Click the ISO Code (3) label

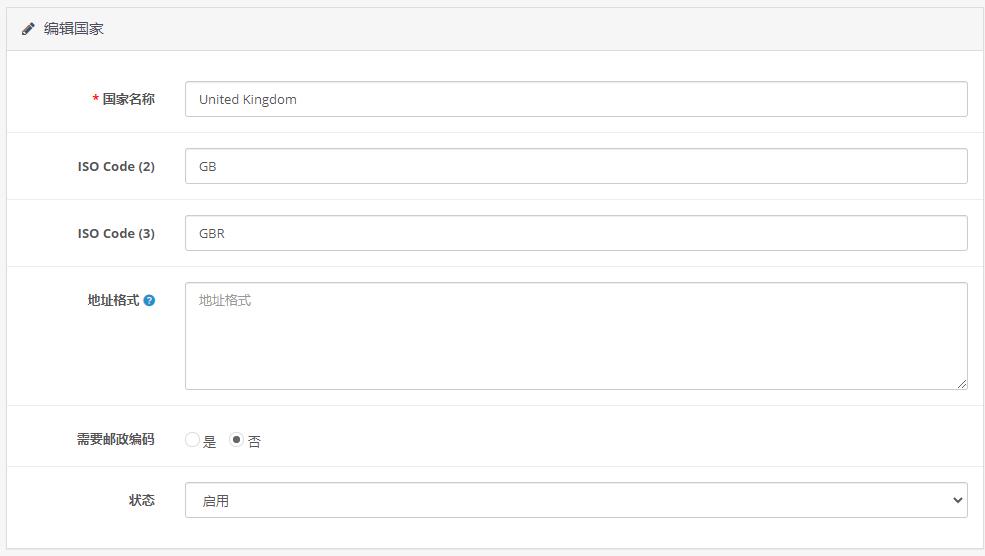click(116, 233)
